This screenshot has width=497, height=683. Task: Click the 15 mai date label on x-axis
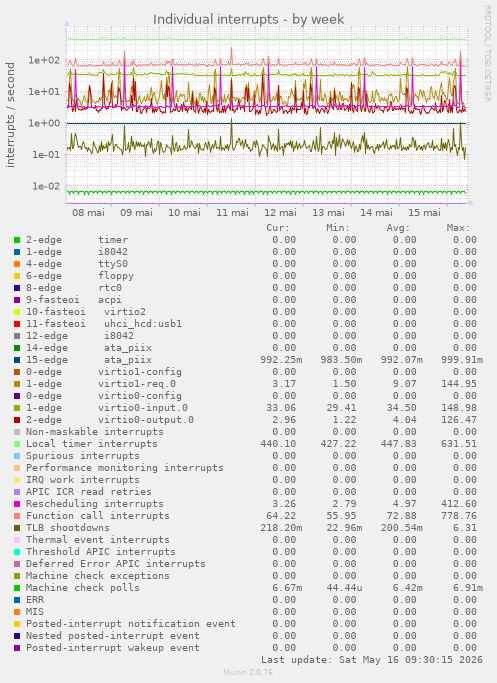pyautogui.click(x=424, y=213)
